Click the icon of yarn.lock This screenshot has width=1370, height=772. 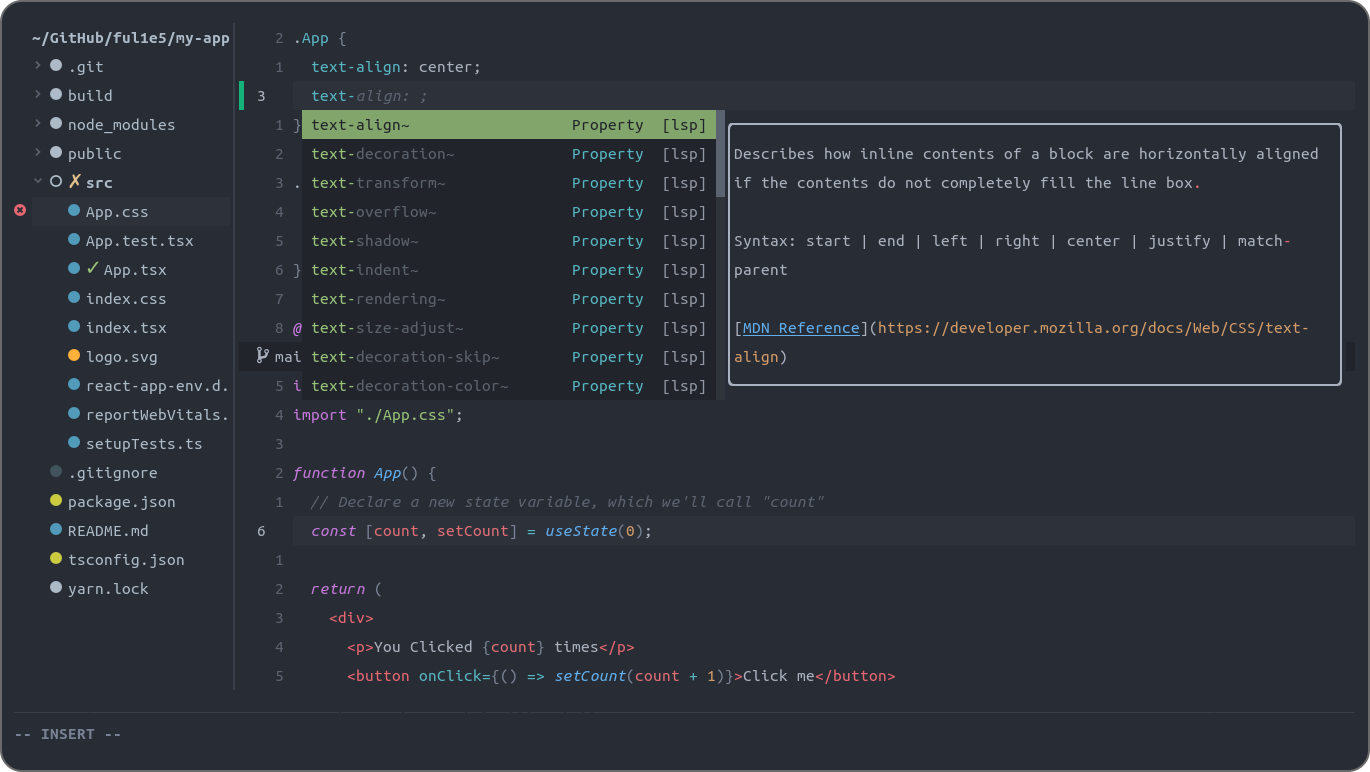[x=56, y=588]
